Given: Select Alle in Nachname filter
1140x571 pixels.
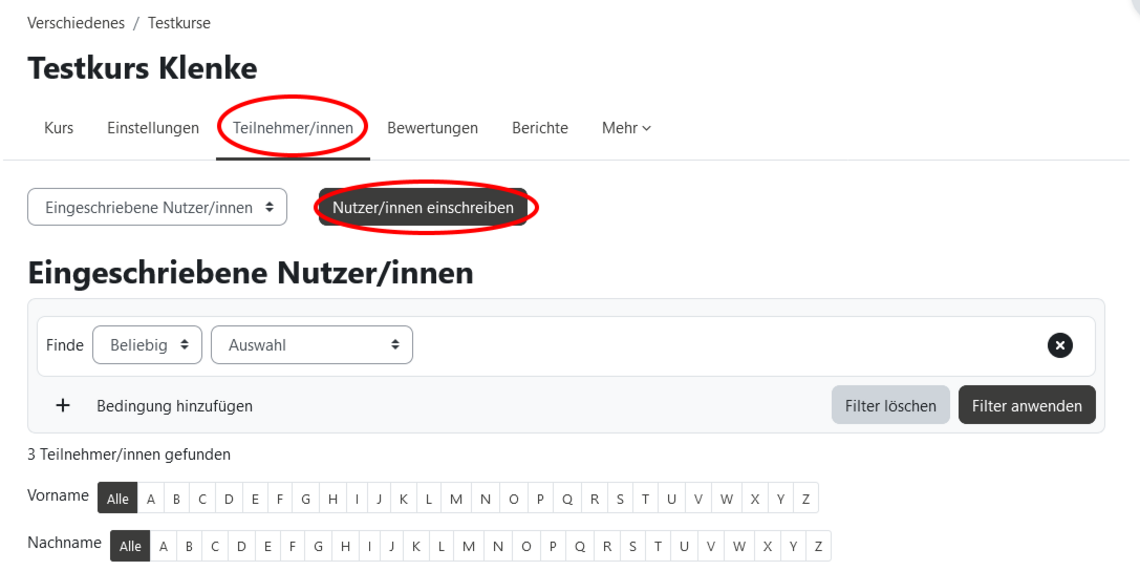Looking at the screenshot, I should tap(130, 547).
